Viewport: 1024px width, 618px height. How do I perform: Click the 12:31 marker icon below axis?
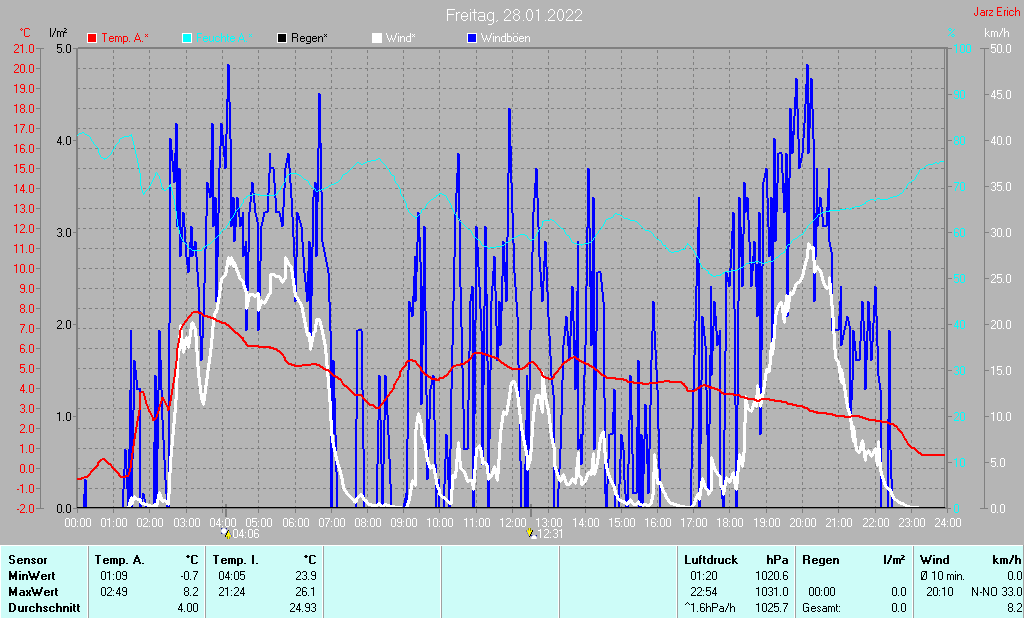coord(531,534)
